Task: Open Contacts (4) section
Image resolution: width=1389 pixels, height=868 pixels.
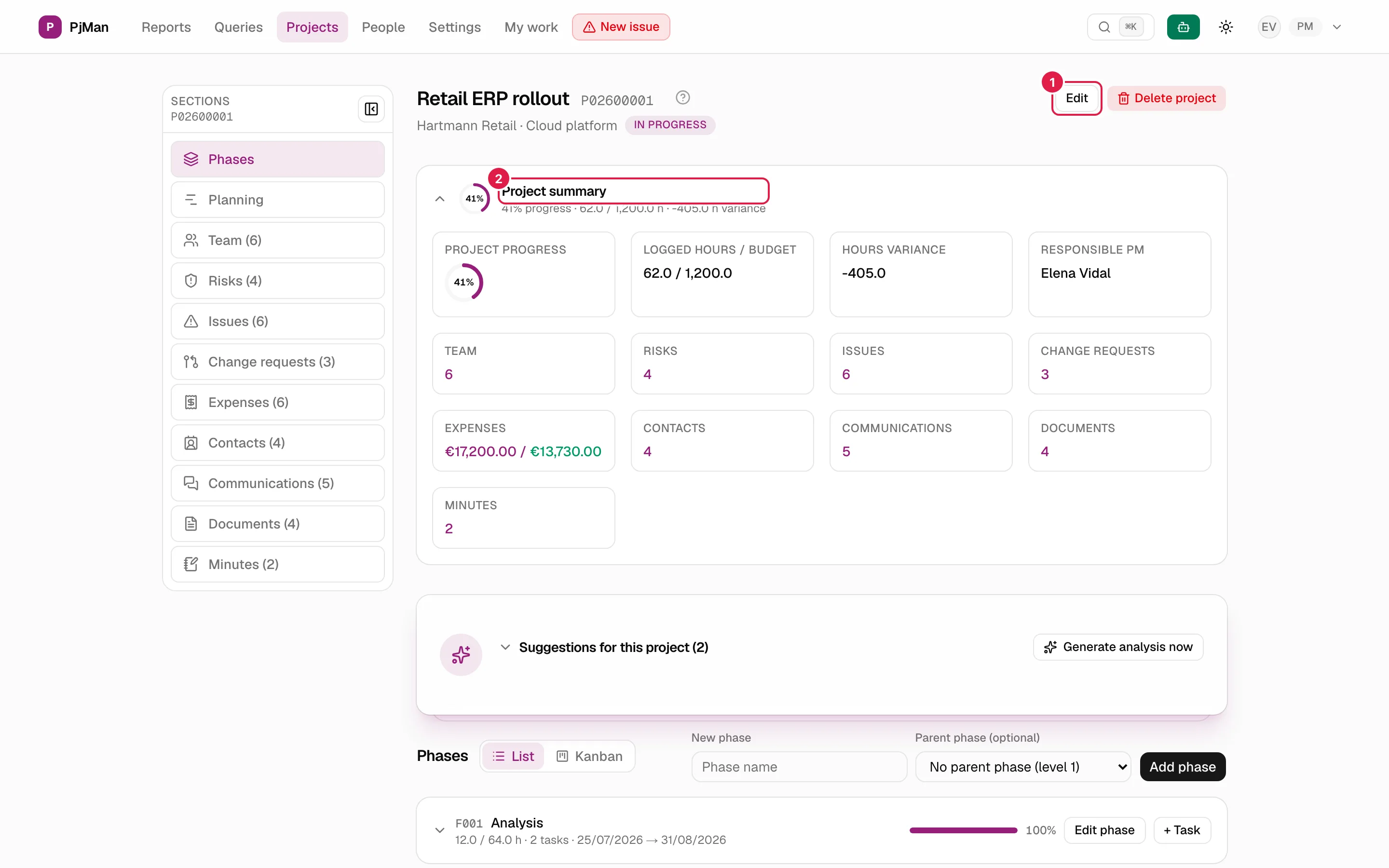Action: [278, 443]
